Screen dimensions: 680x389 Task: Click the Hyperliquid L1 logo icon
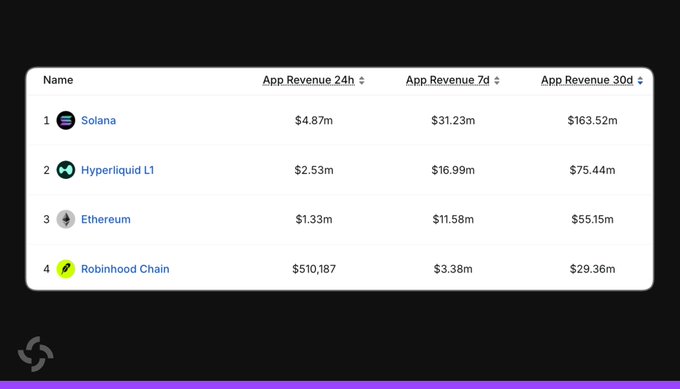click(x=66, y=170)
